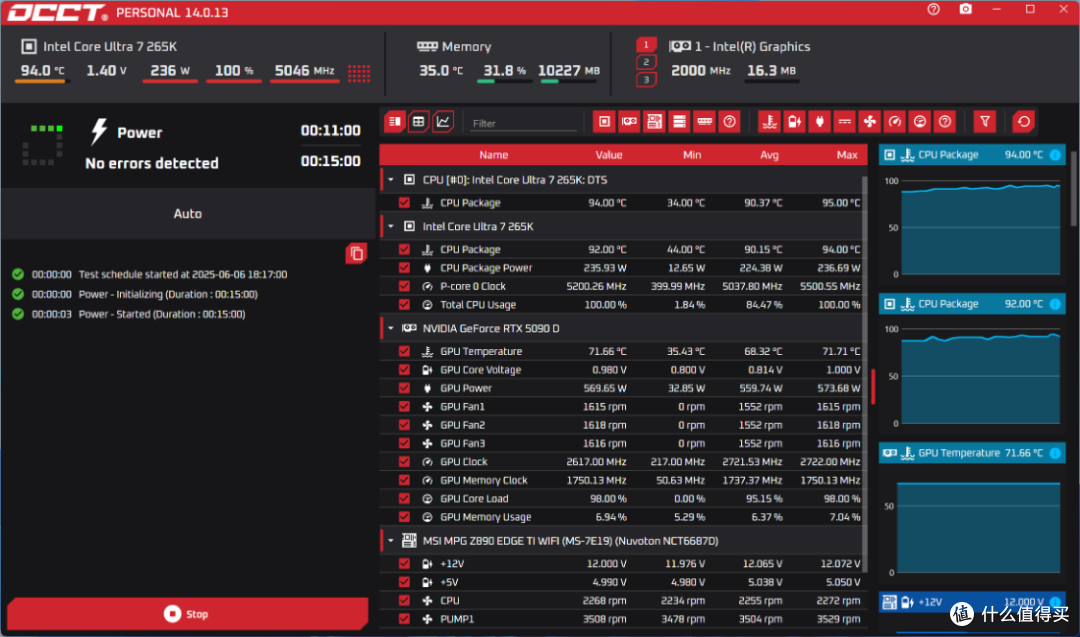This screenshot has width=1080, height=637.
Task: Click the 5046 MHz CPU clock readout
Action: [x=304, y=70]
